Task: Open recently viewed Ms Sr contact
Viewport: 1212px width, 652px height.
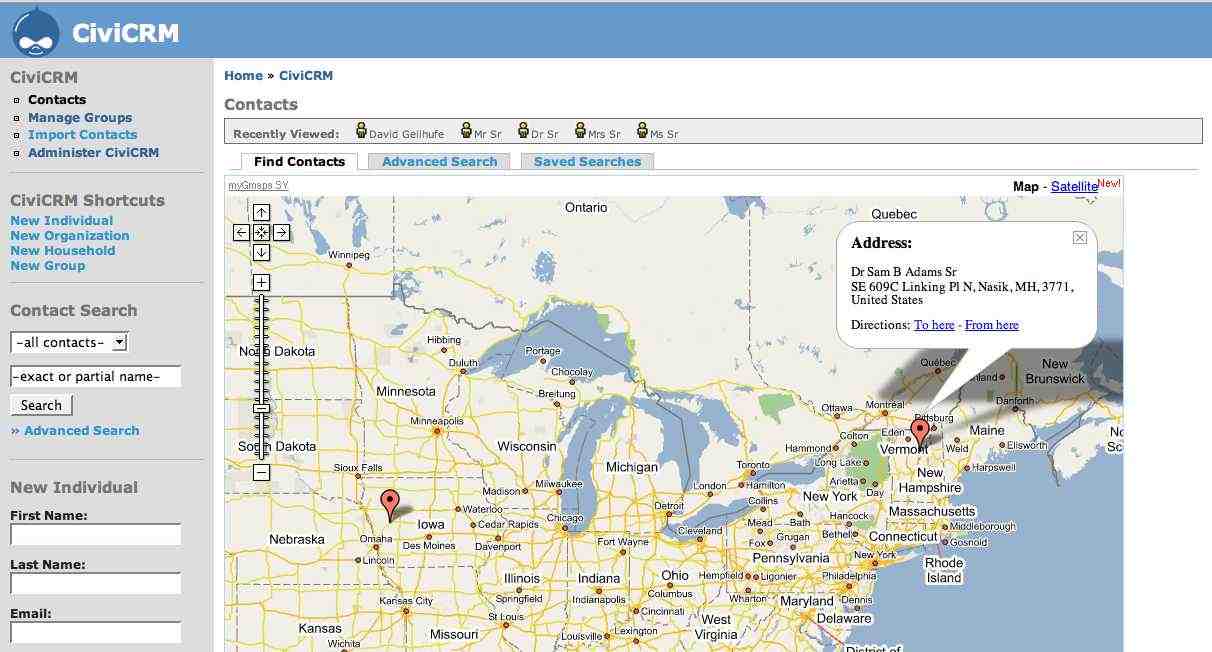Action: [x=657, y=132]
